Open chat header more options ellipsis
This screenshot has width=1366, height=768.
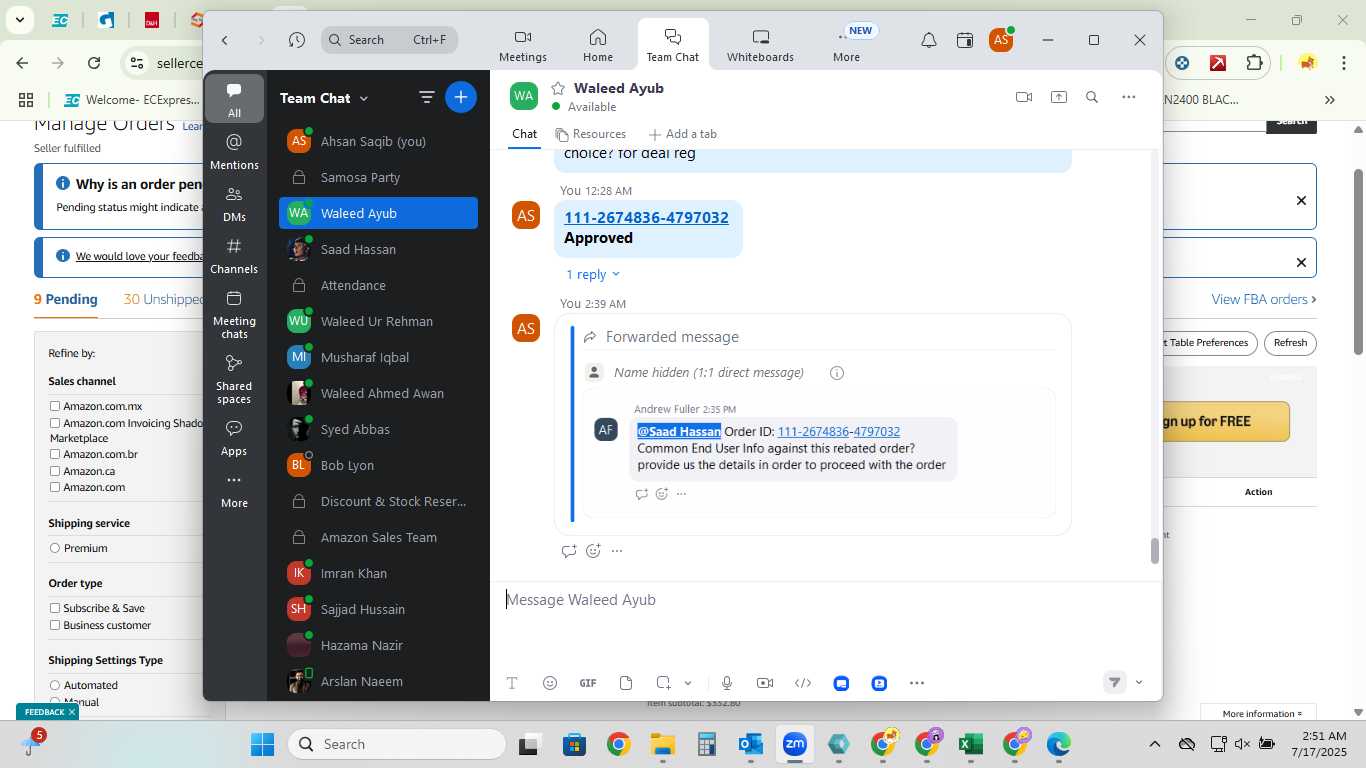pos(1129,97)
